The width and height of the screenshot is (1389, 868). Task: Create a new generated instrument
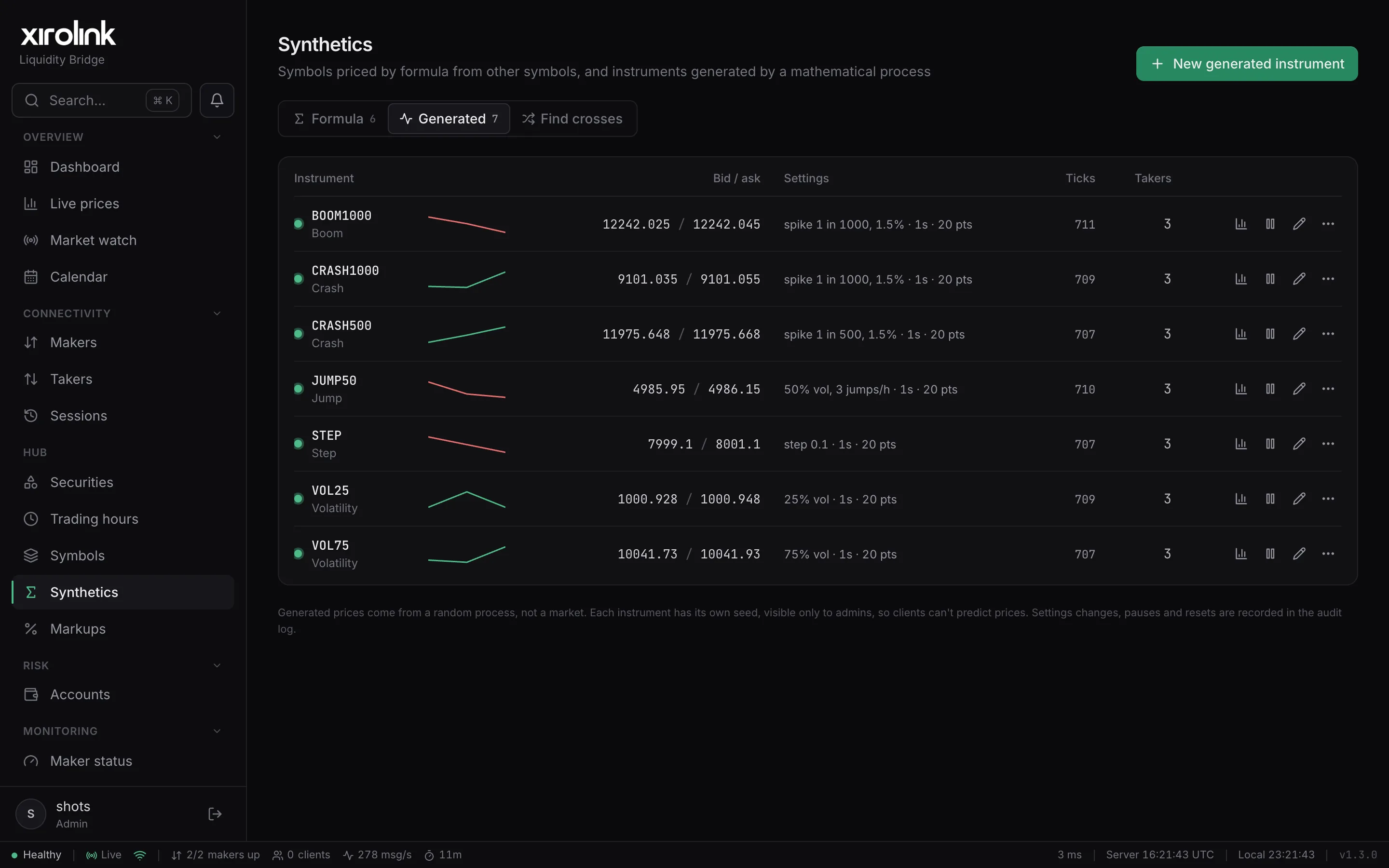(1247, 64)
